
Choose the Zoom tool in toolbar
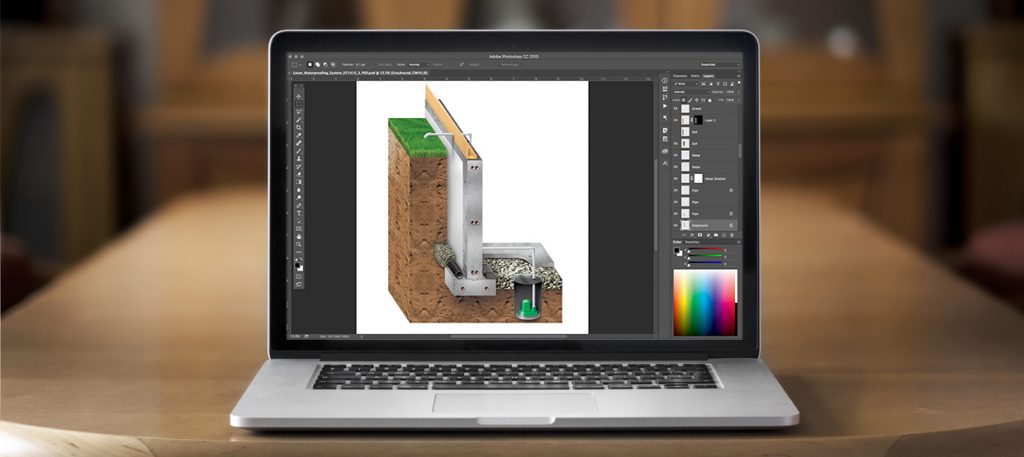pos(299,244)
